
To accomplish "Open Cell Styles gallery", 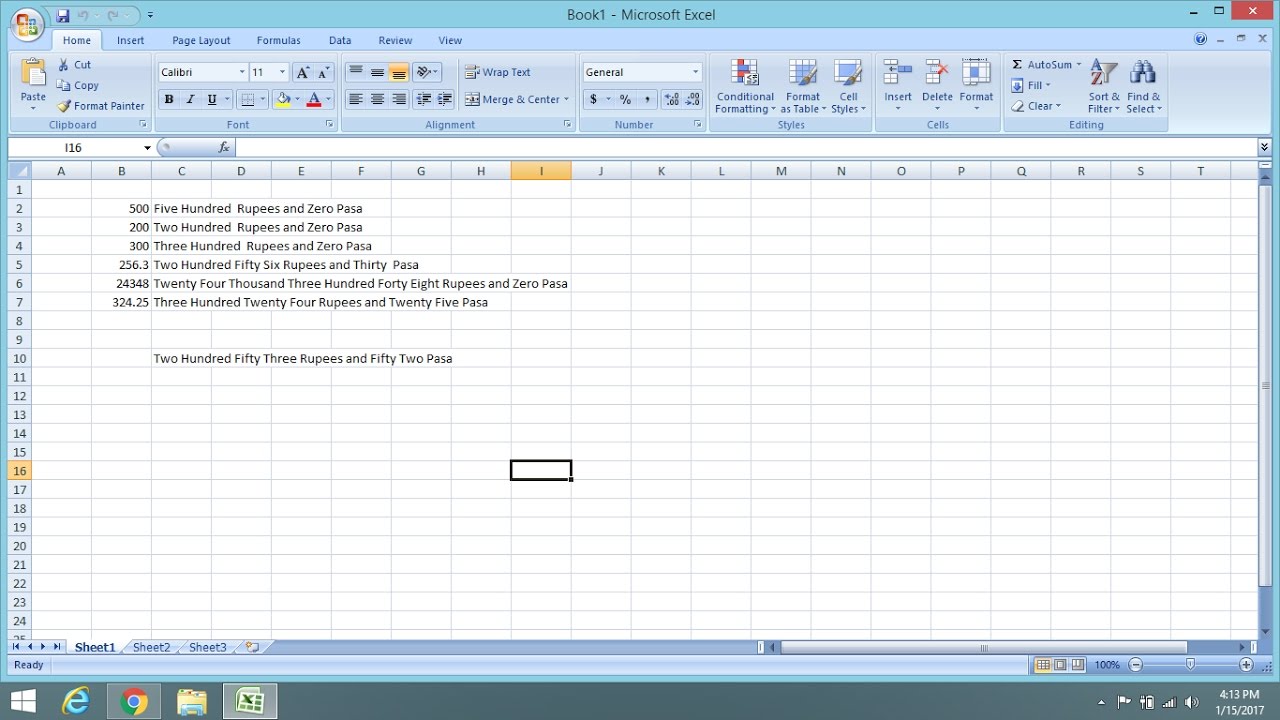I will [x=848, y=86].
